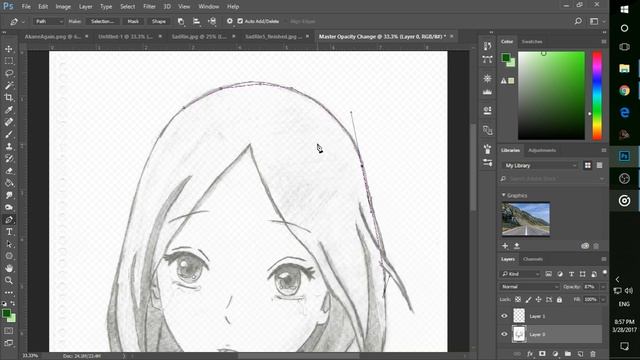Select the Eyedropper tool
The image size is (640, 360).
[9, 110]
